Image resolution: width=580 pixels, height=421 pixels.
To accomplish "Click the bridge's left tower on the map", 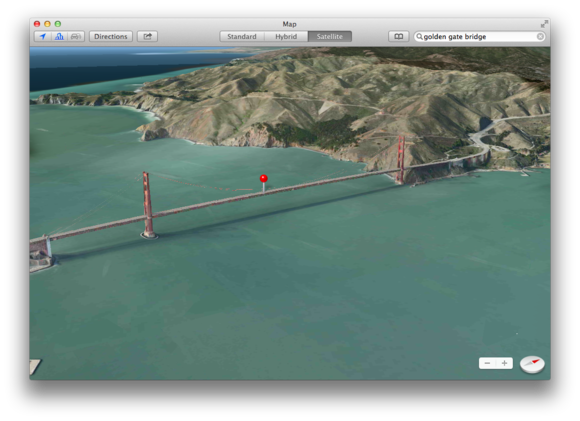I will (148, 205).
